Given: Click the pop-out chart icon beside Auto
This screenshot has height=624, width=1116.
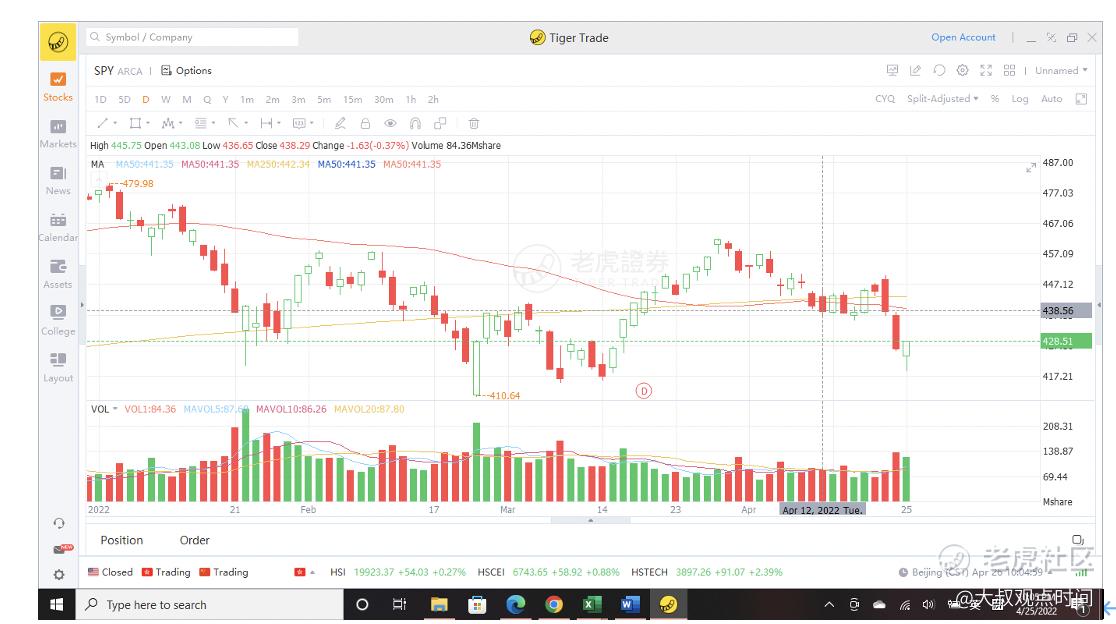Looking at the screenshot, I should pyautogui.click(x=1081, y=99).
